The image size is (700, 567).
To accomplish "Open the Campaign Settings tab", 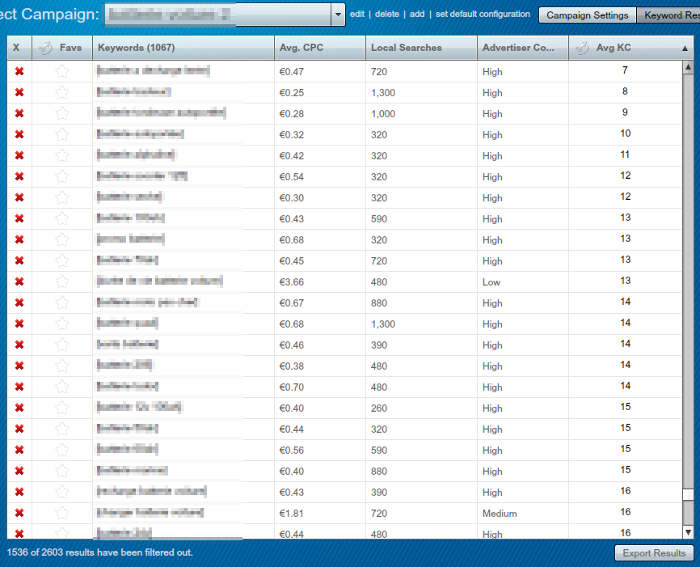I will coord(587,15).
